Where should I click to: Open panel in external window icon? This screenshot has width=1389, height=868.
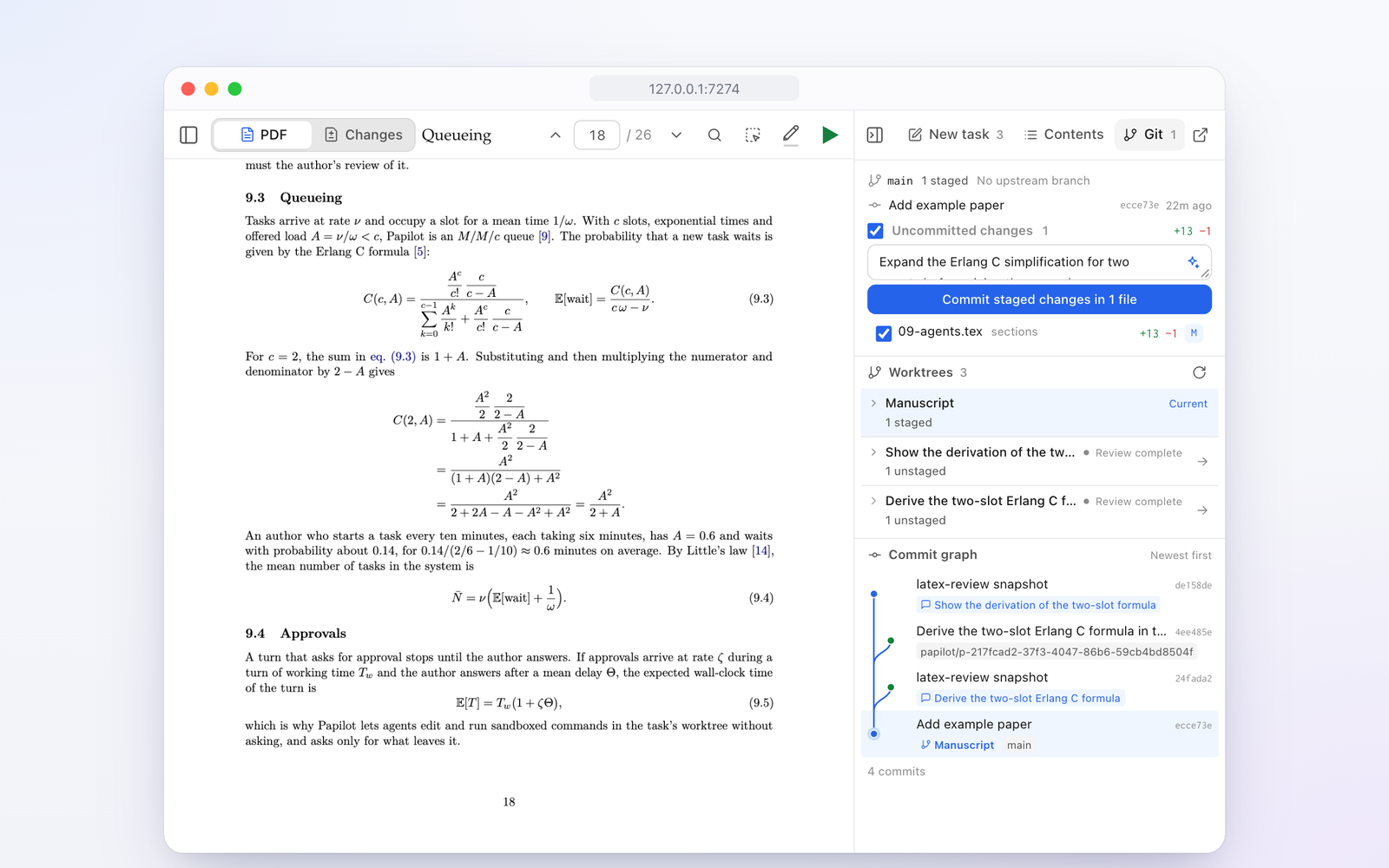(1201, 135)
